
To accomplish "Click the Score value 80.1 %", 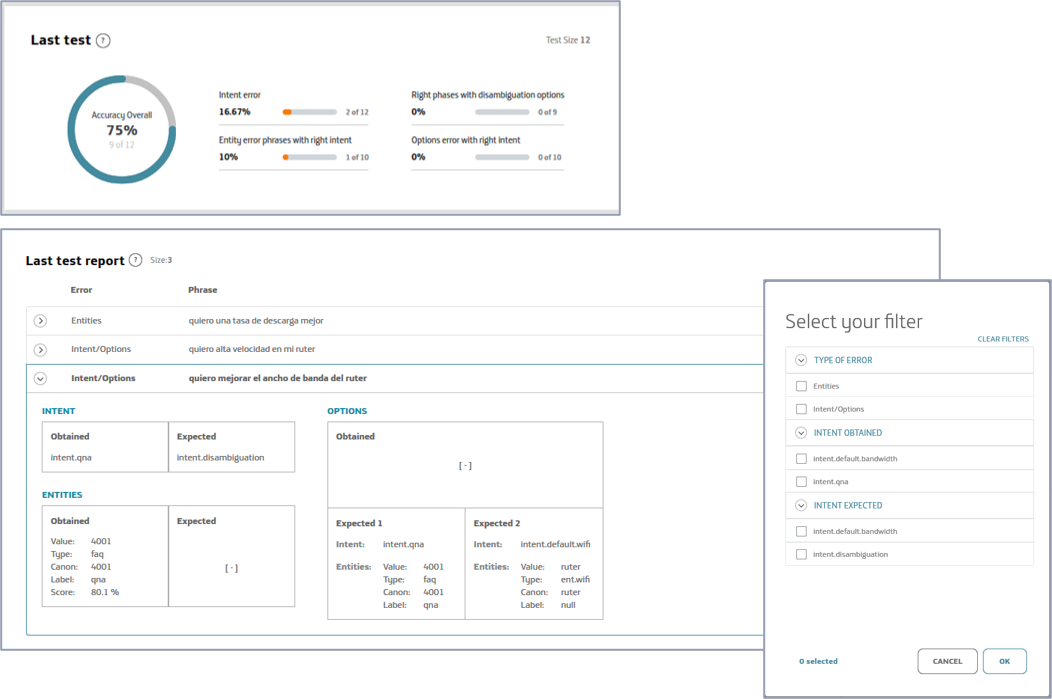I will (105, 592).
